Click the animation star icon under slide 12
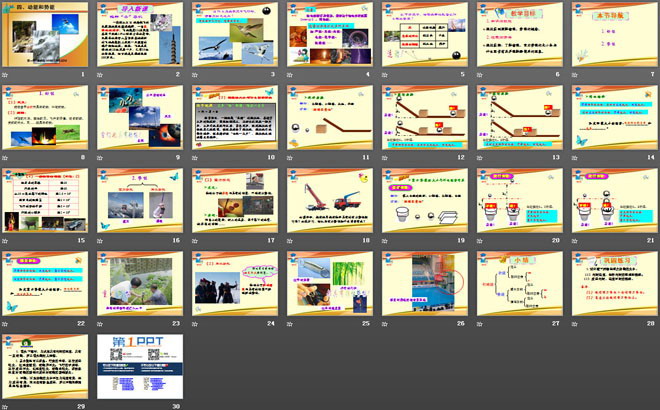The image size is (660, 410). [385, 157]
